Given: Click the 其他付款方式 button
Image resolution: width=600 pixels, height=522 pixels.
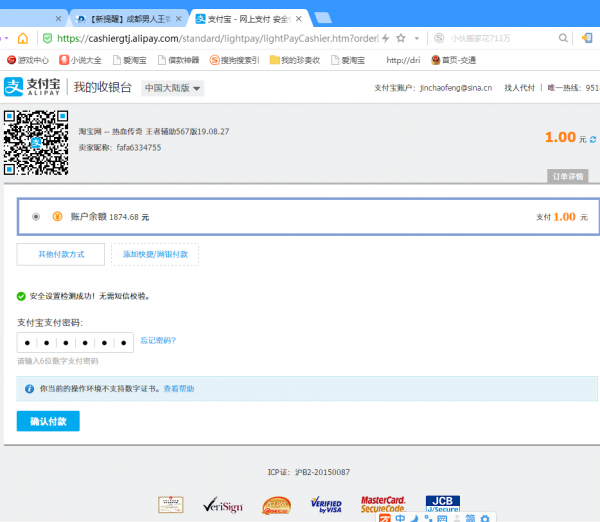Looking at the screenshot, I should 60,254.
